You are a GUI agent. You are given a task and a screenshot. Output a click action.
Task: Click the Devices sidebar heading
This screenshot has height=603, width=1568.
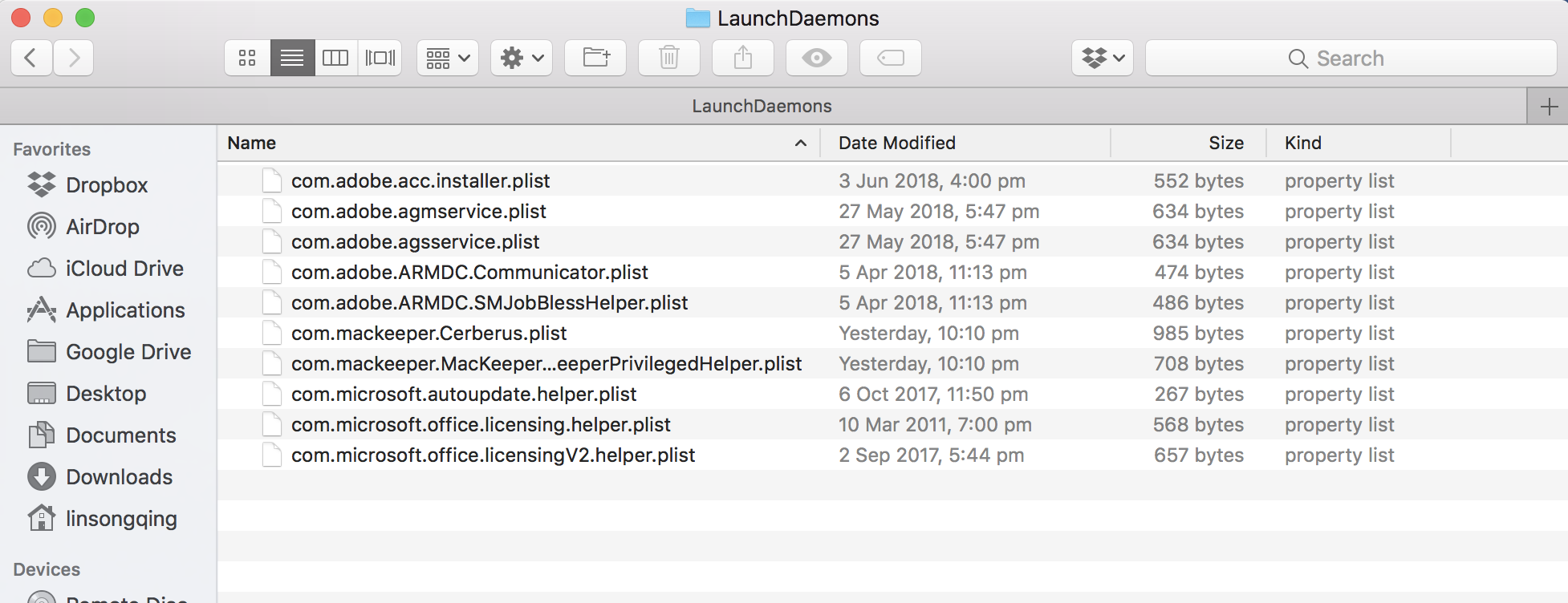pyautogui.click(x=47, y=569)
